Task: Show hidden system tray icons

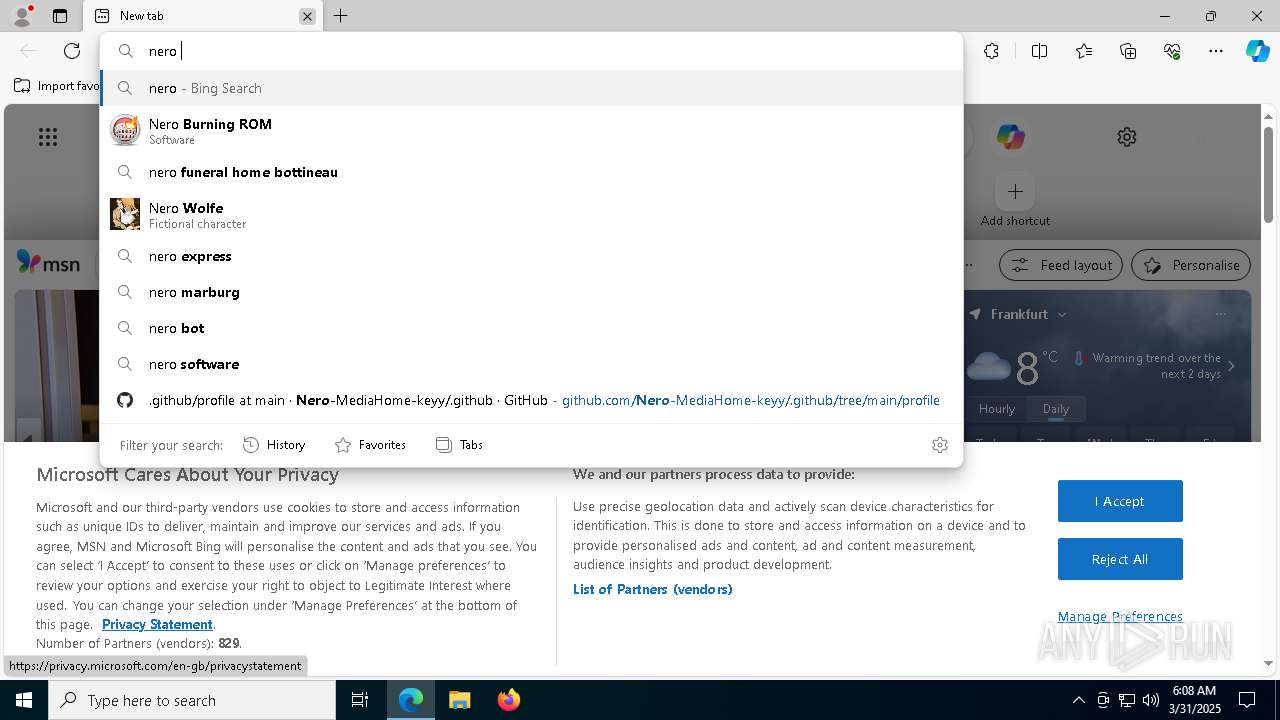Action: click(1078, 700)
